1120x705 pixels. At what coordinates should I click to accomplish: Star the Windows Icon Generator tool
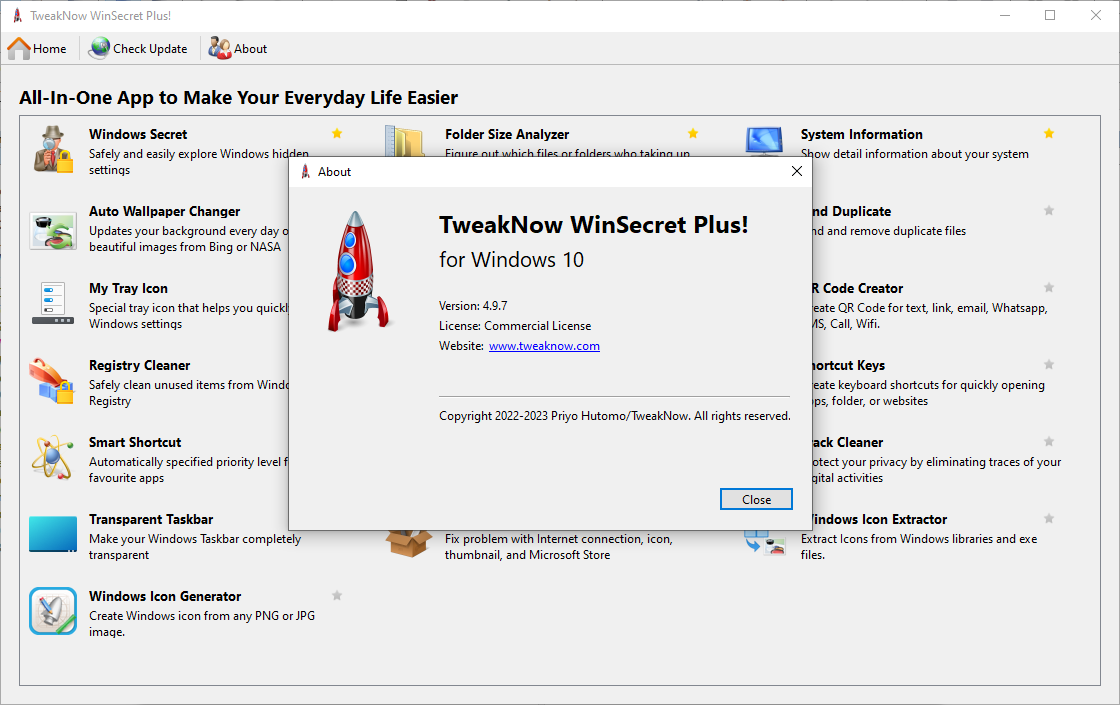click(x=337, y=596)
